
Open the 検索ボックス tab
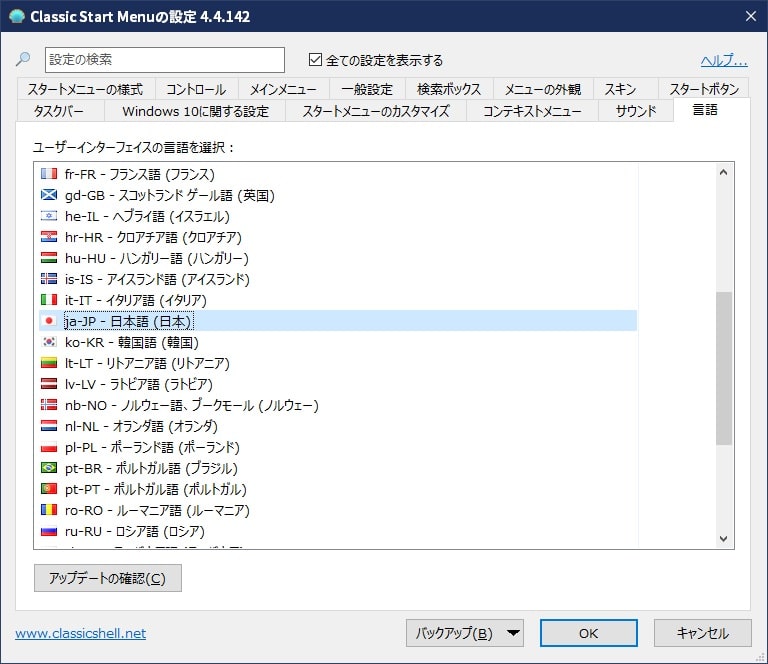pos(449,89)
